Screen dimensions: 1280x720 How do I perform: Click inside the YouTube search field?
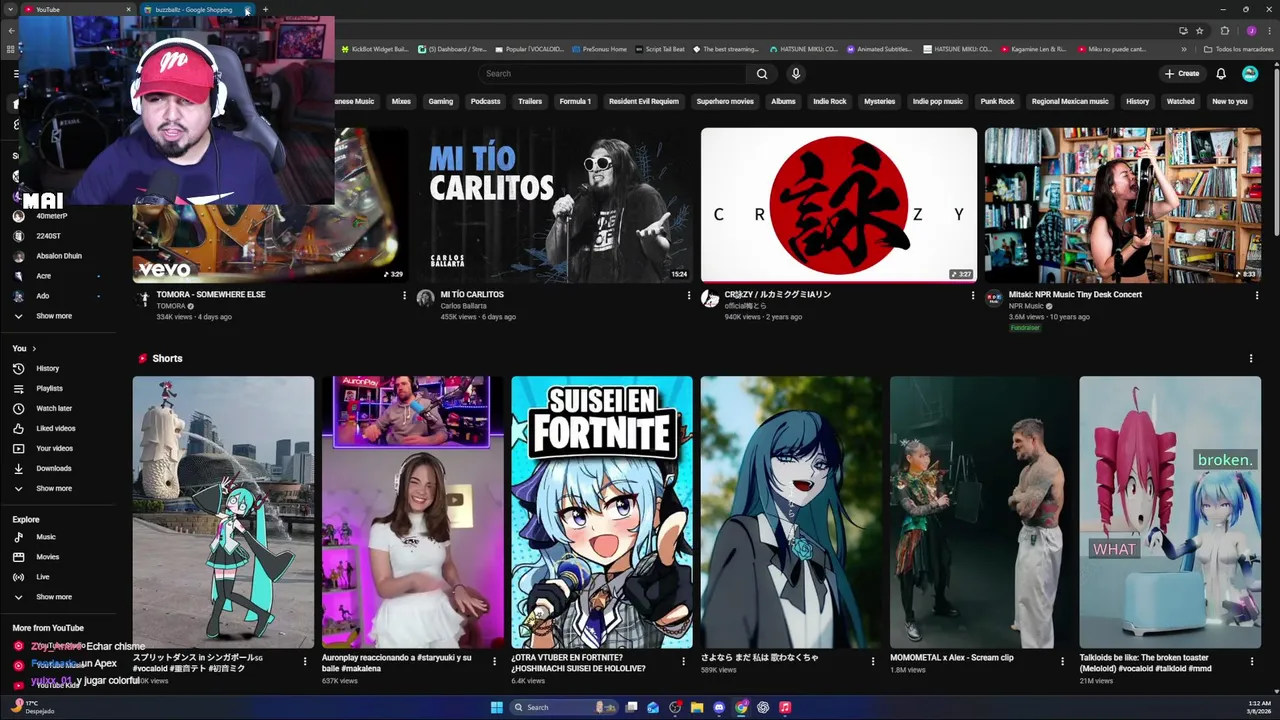click(612, 73)
